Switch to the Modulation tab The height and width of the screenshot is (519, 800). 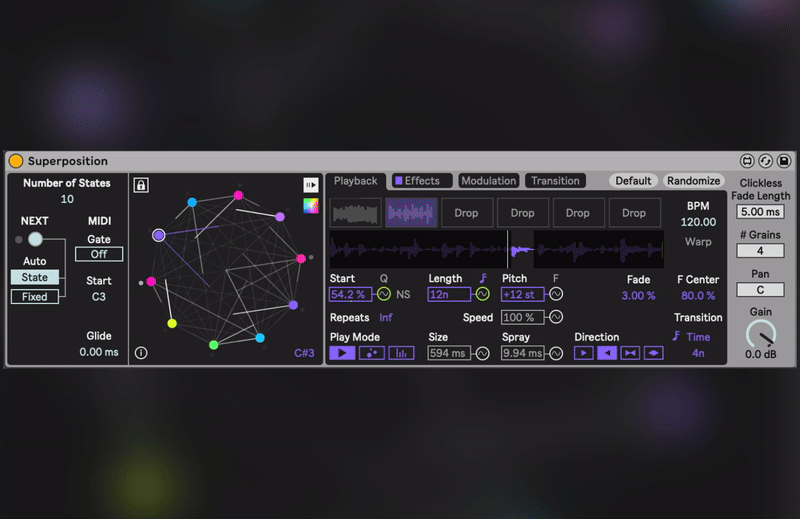[x=488, y=181]
